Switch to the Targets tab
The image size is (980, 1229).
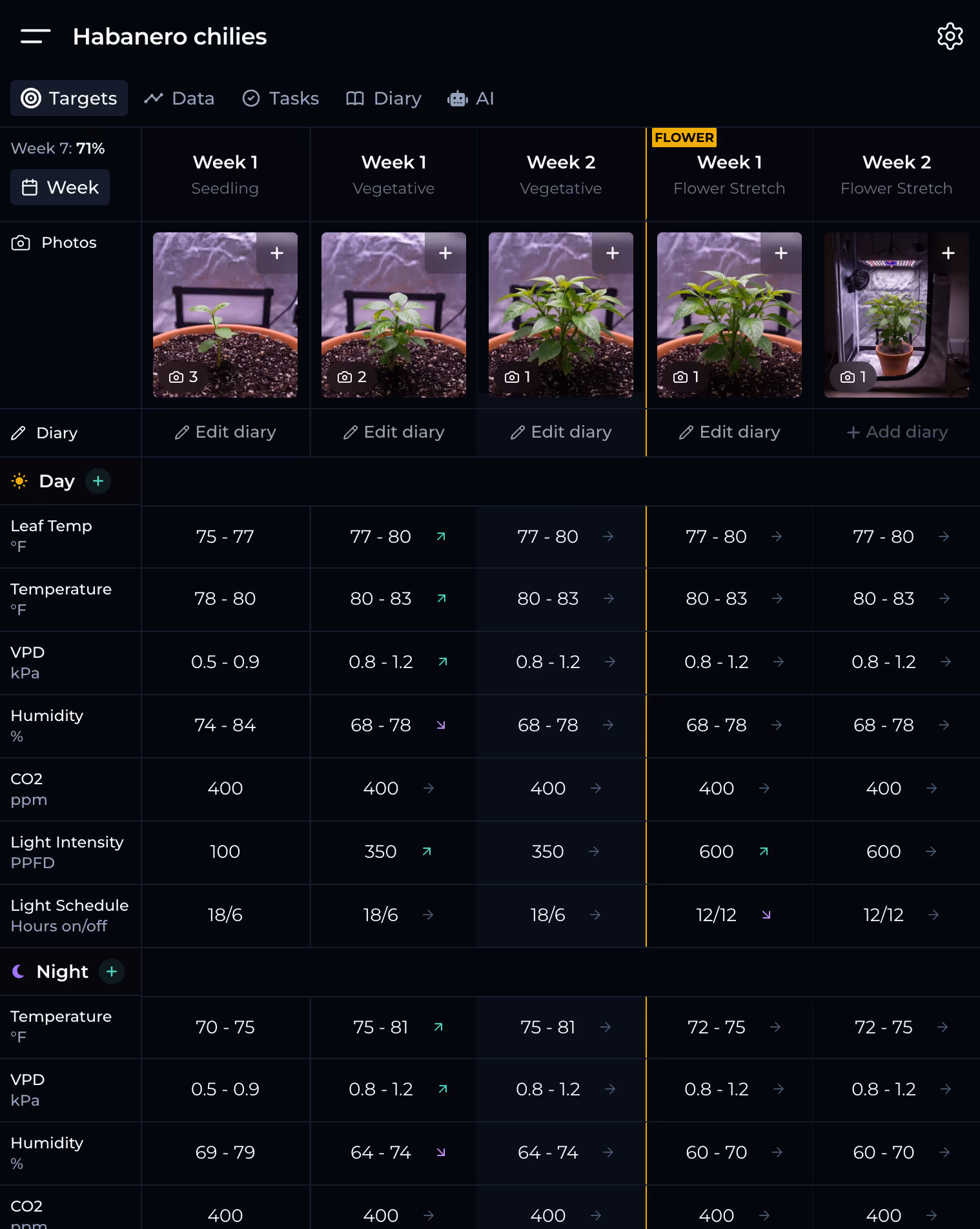pyautogui.click(x=69, y=98)
